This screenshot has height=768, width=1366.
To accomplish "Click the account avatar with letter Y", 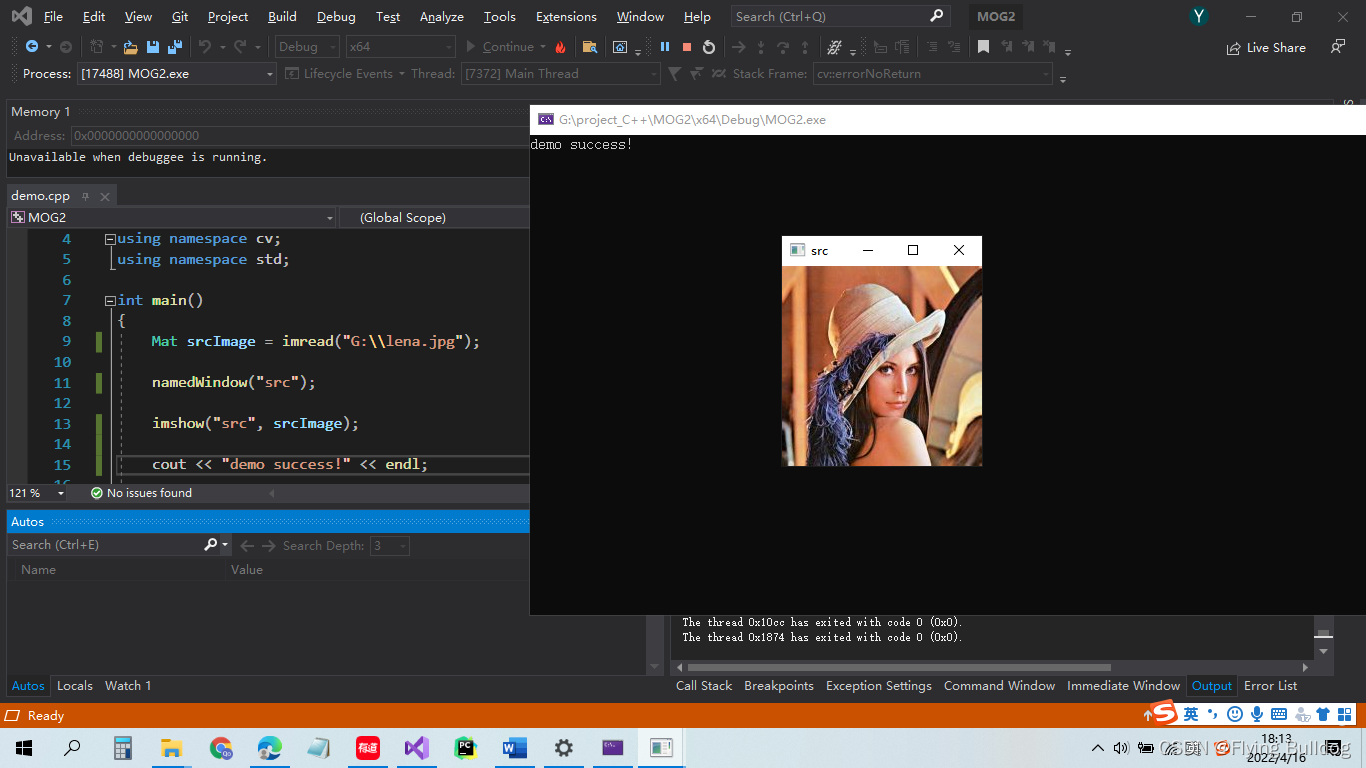I will coord(1199,16).
